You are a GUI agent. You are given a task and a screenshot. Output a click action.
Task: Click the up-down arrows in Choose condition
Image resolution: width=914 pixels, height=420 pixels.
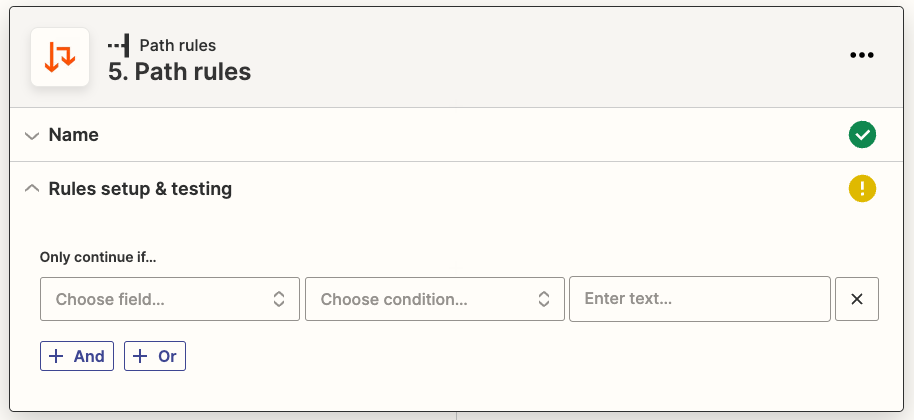pos(544,299)
